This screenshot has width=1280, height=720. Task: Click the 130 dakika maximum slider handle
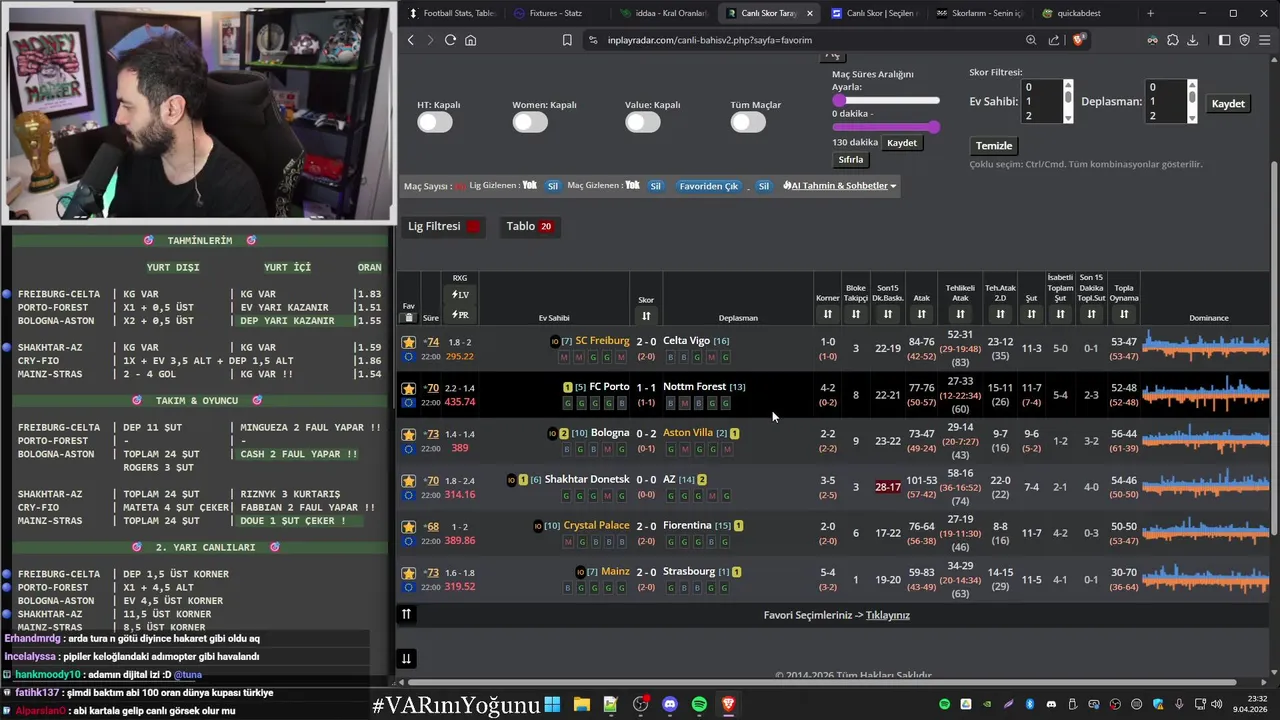[934, 127]
